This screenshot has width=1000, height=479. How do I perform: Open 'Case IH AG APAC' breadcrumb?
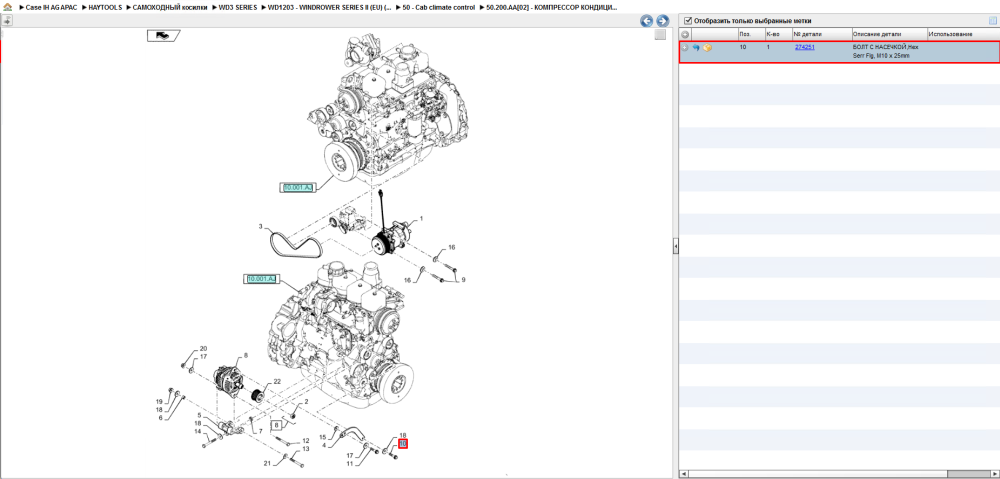51,8
